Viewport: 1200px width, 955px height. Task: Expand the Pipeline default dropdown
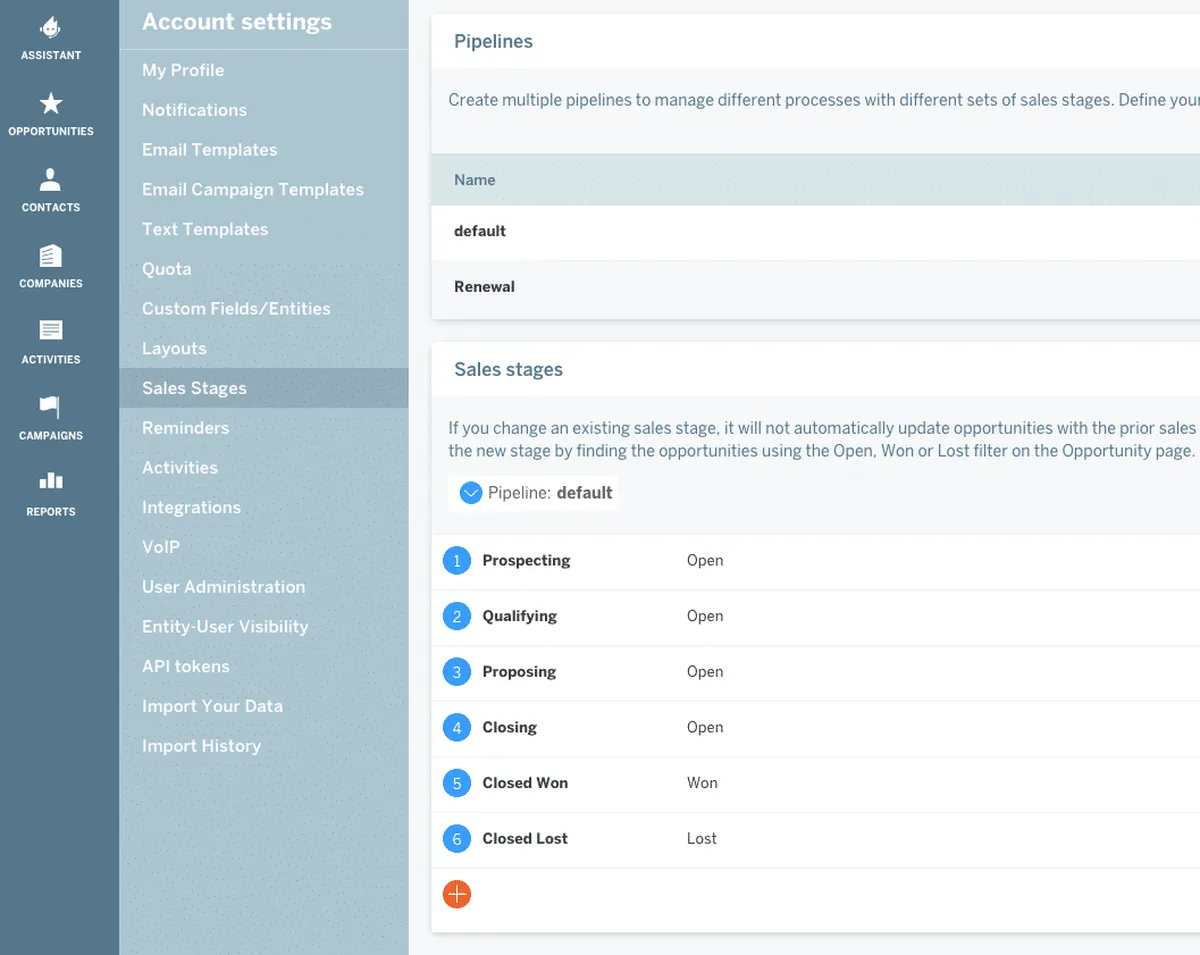tap(470, 493)
